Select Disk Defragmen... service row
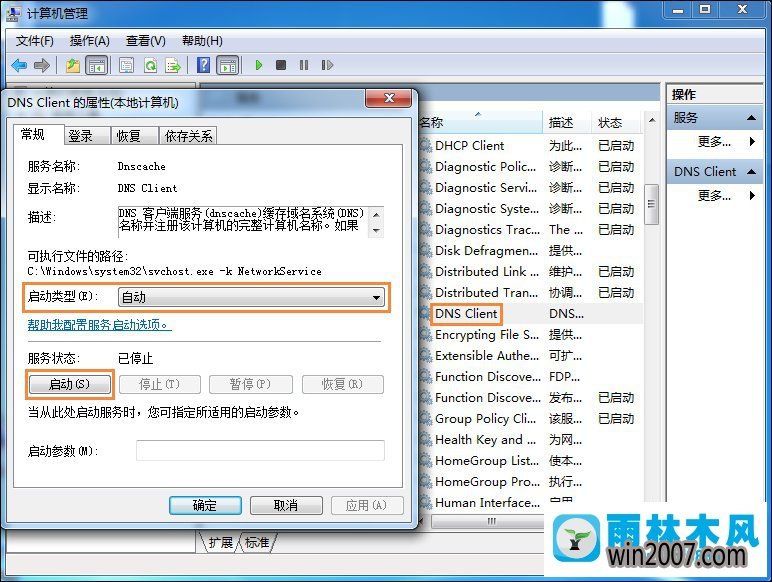This screenshot has height=582, width=772. coord(529,251)
